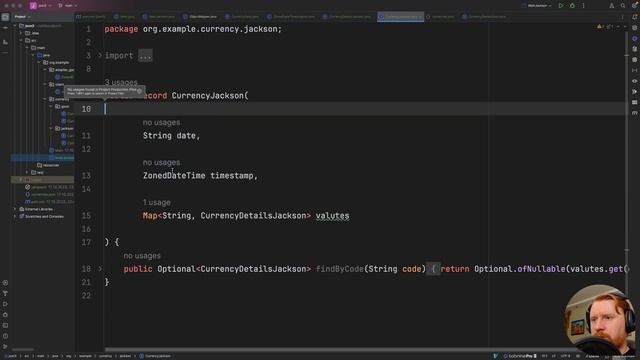Image resolution: width=640 pixels, height=360 pixels.
Task: Open the project name dropdown in title bar
Action: pyautogui.click(x=41, y=6)
